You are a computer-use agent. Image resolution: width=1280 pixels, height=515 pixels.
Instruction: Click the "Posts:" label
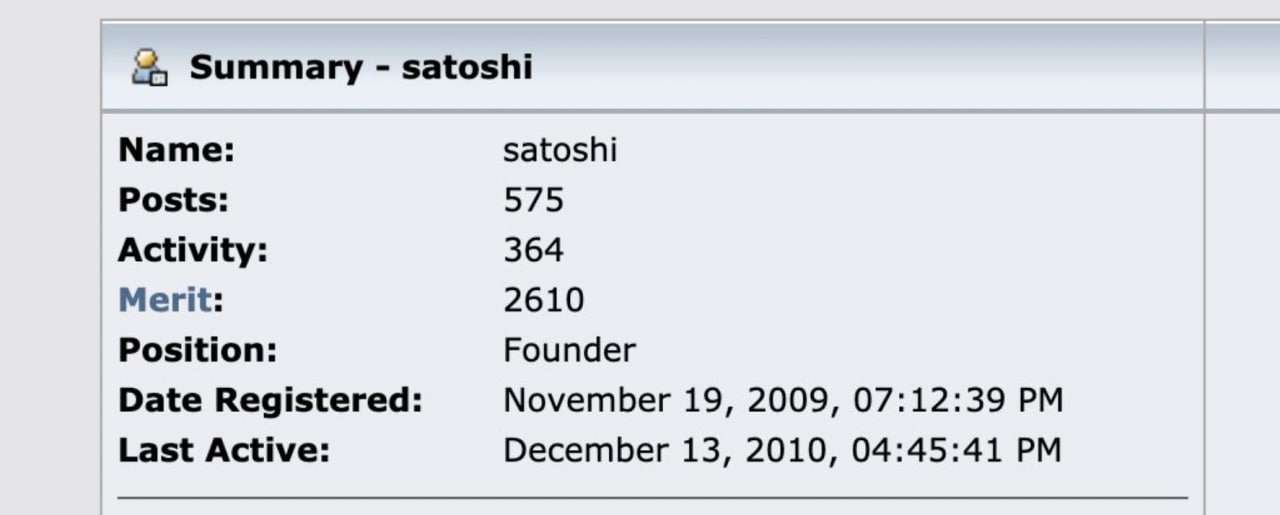(173, 200)
